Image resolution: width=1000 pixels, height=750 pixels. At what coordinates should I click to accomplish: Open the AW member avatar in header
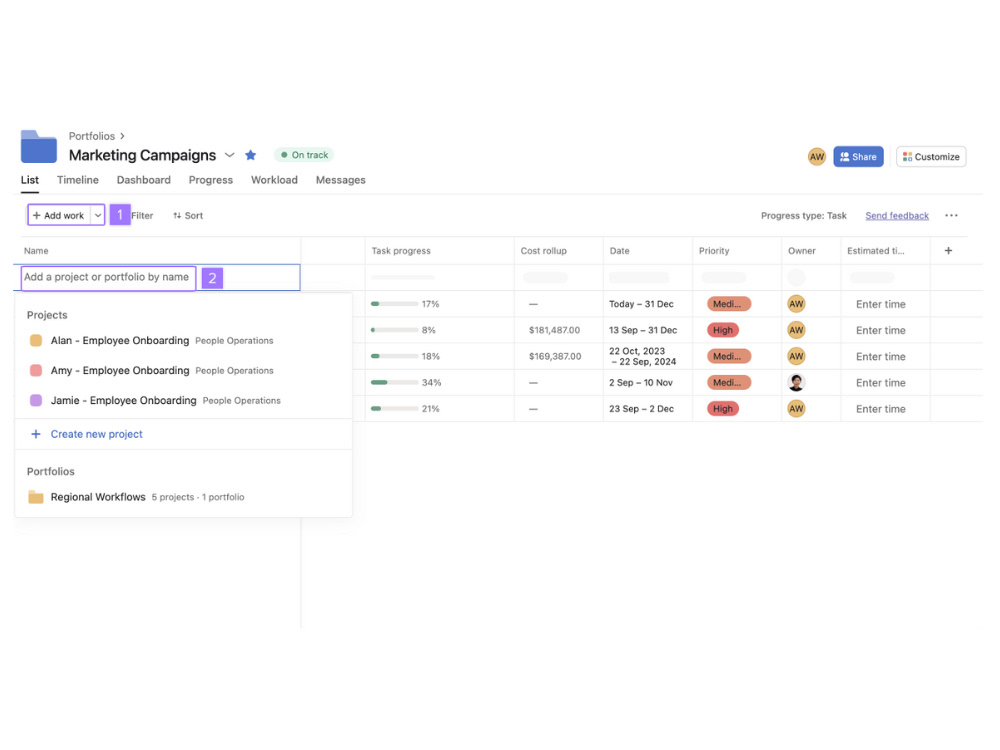[x=816, y=157]
